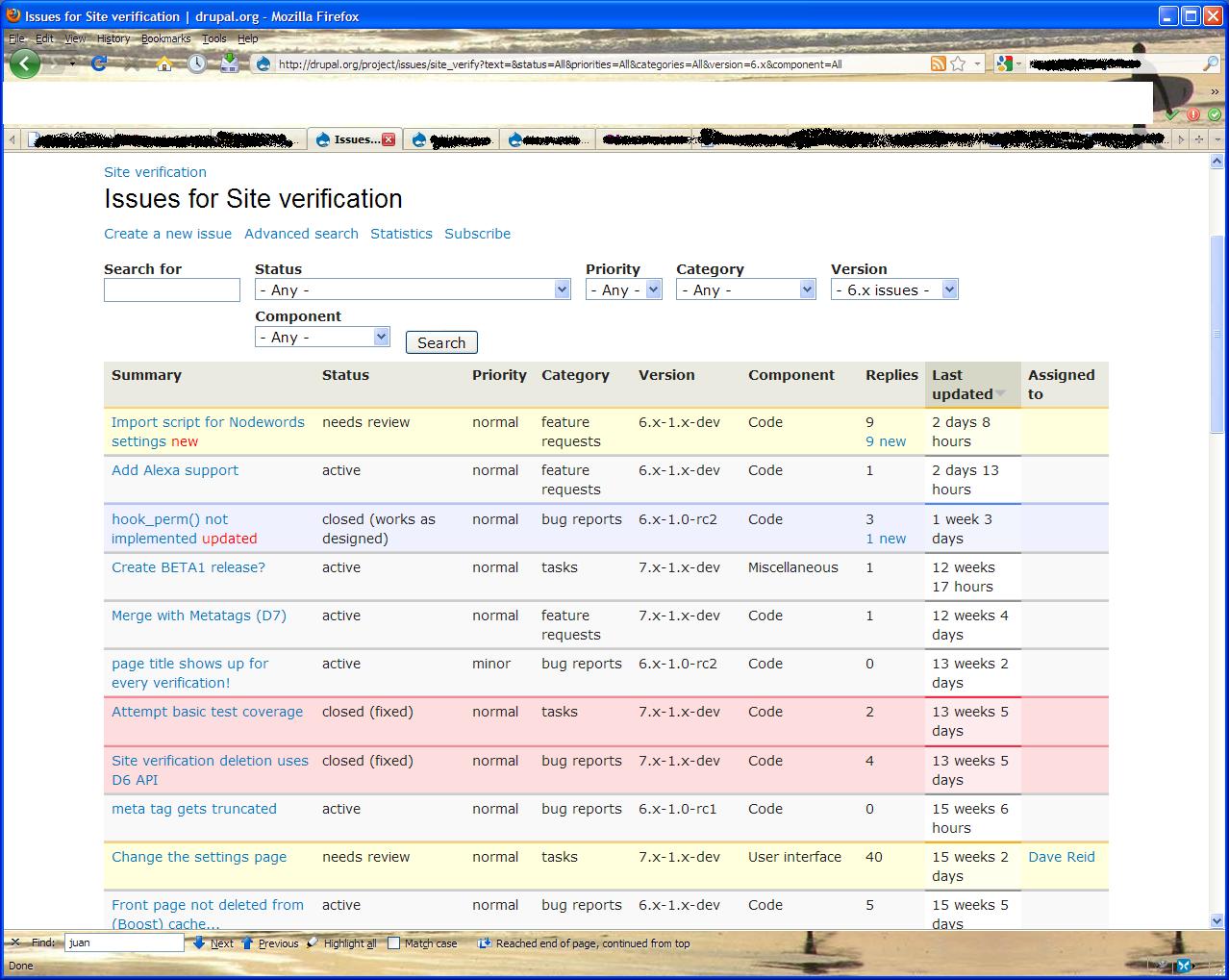This screenshot has width=1229, height=980.
Task: Open the Statistics link
Action: (x=401, y=234)
